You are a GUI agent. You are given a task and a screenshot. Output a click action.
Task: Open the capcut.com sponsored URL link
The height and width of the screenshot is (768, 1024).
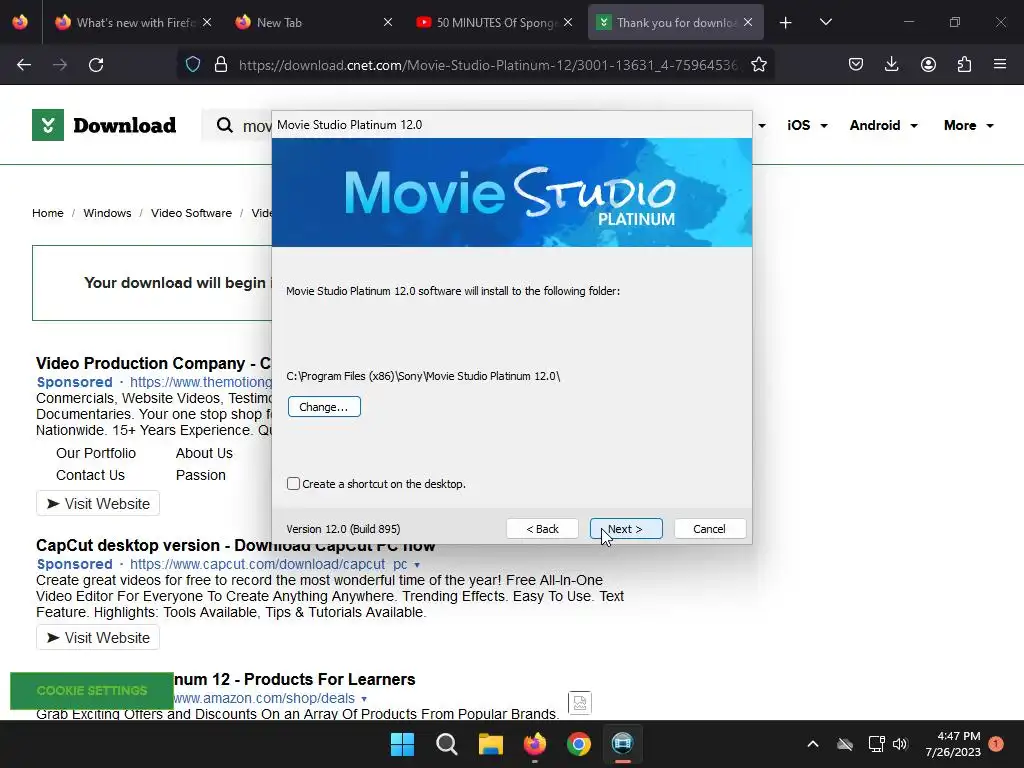coord(268,564)
